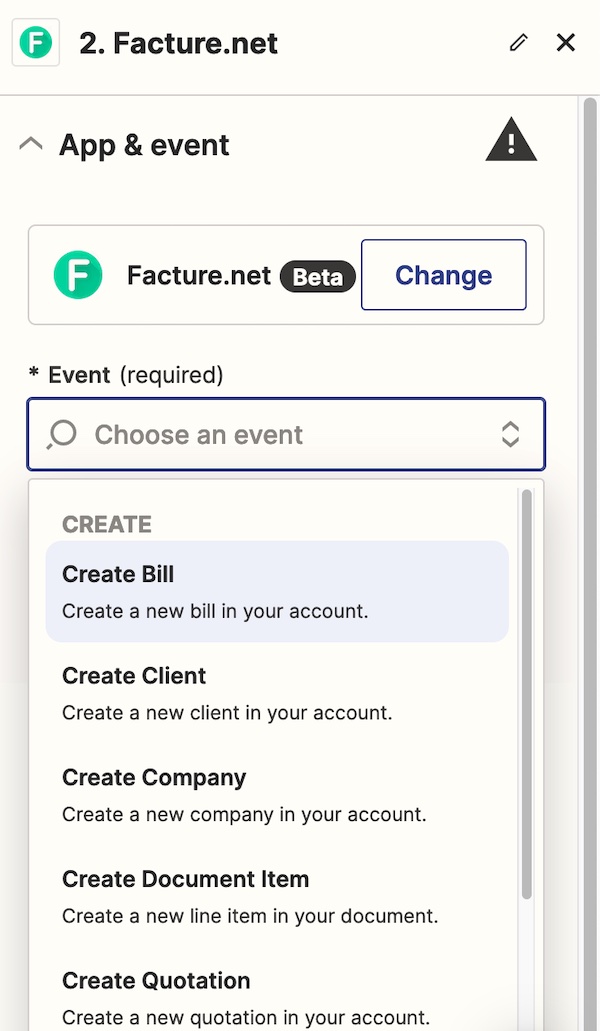The height and width of the screenshot is (1031, 600).
Task: Click the App & event heading
Action: coord(144,145)
